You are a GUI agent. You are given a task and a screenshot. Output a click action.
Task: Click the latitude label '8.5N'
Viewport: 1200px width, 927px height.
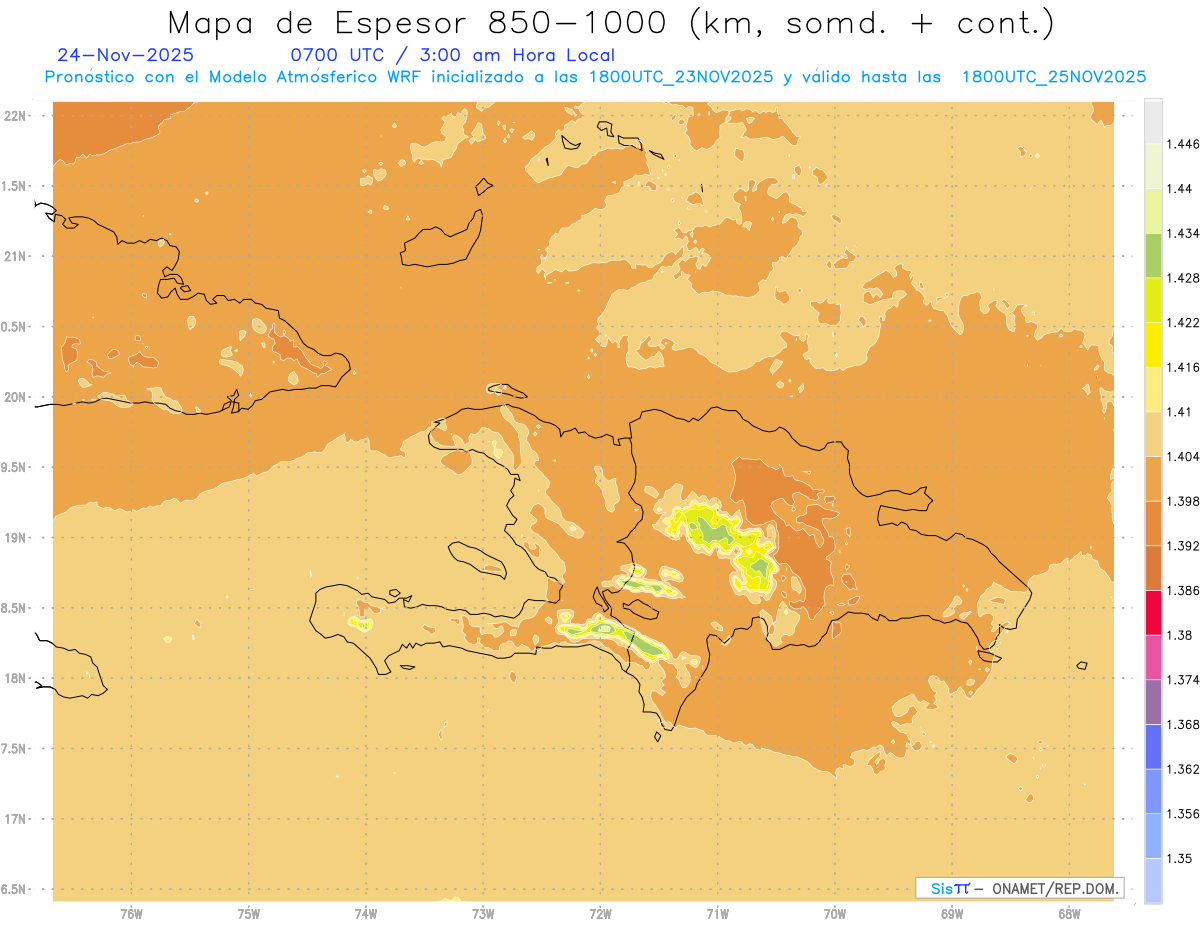click(x=15, y=608)
